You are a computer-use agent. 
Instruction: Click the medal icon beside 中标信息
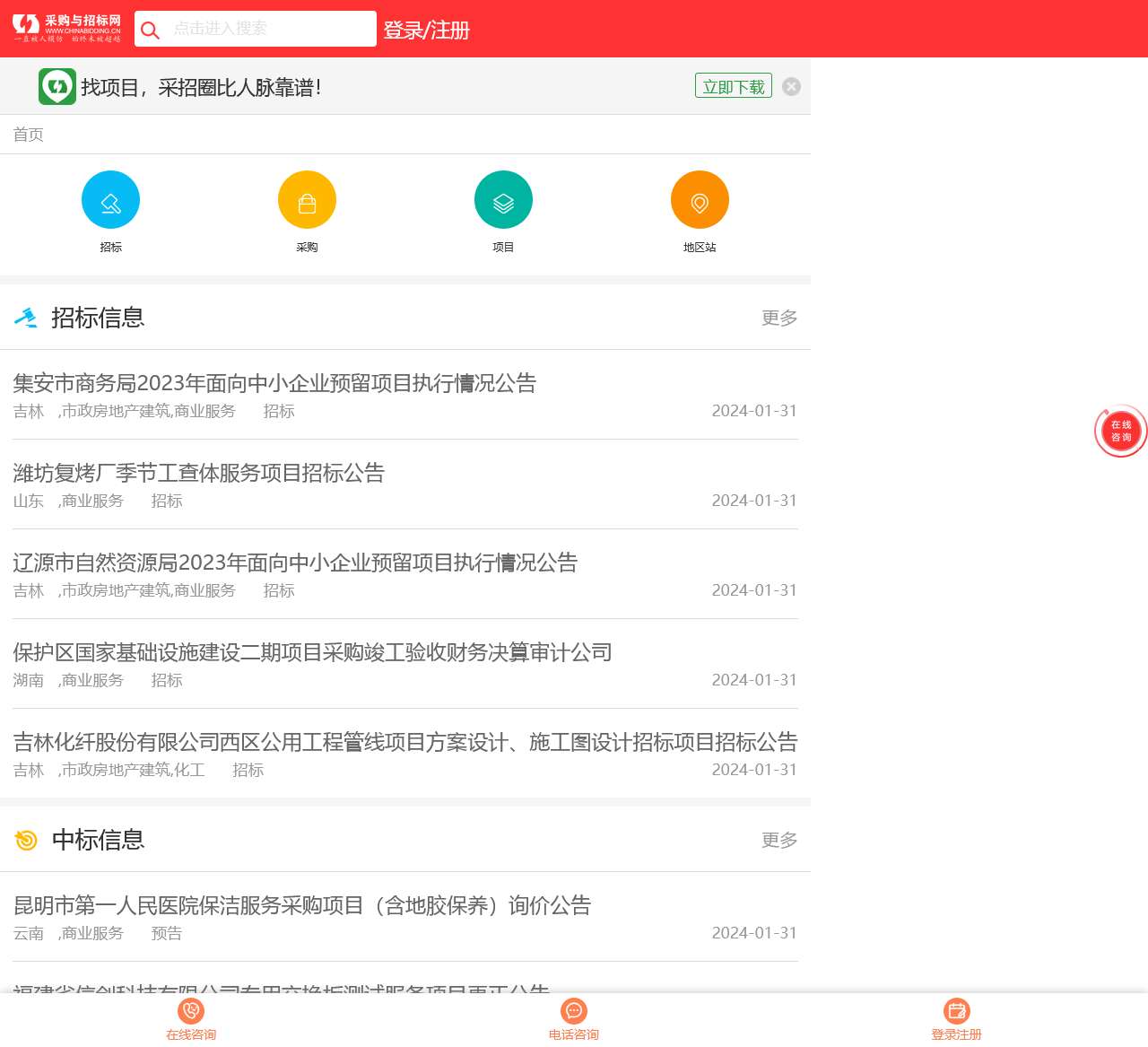coord(27,840)
